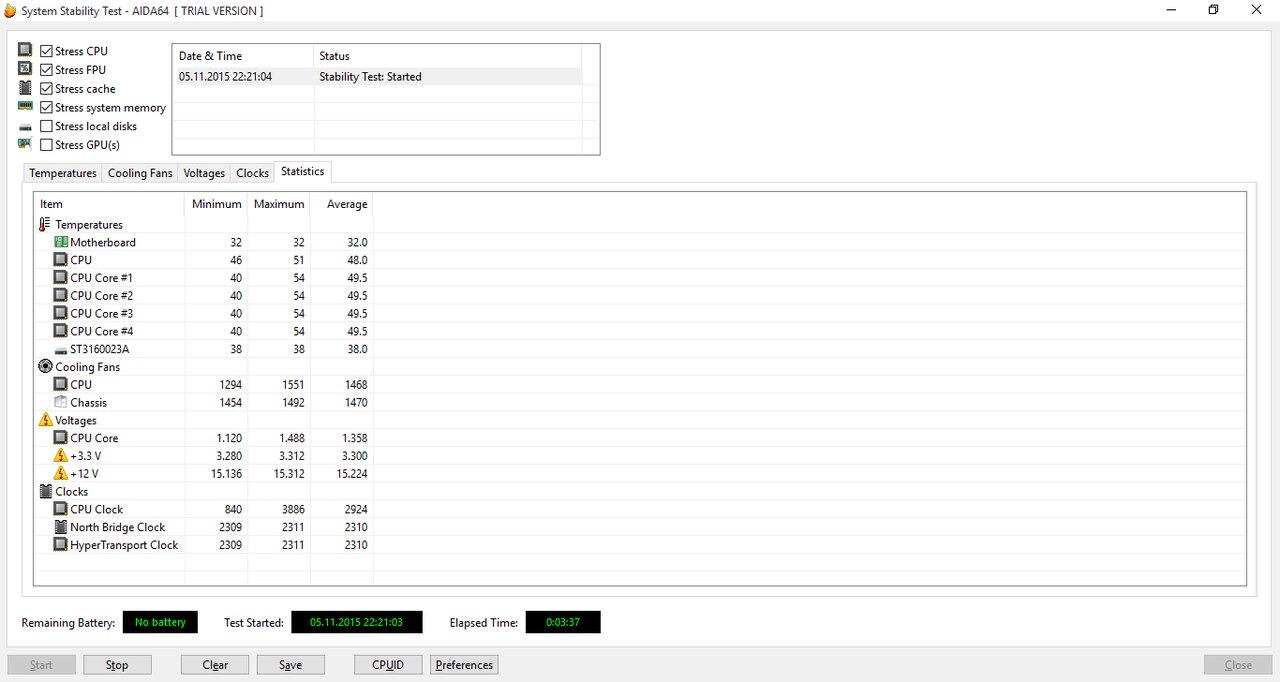Click the green Motherboard icon in the list
Screen dimensions: 1280x682
point(60,242)
